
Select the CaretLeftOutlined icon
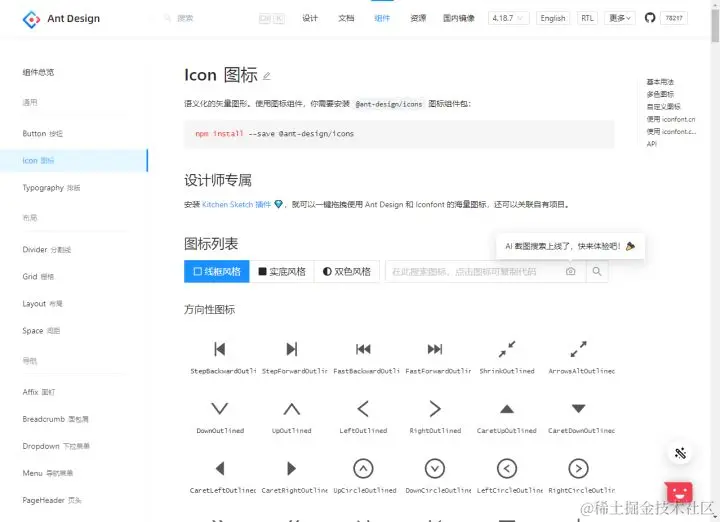220,469
